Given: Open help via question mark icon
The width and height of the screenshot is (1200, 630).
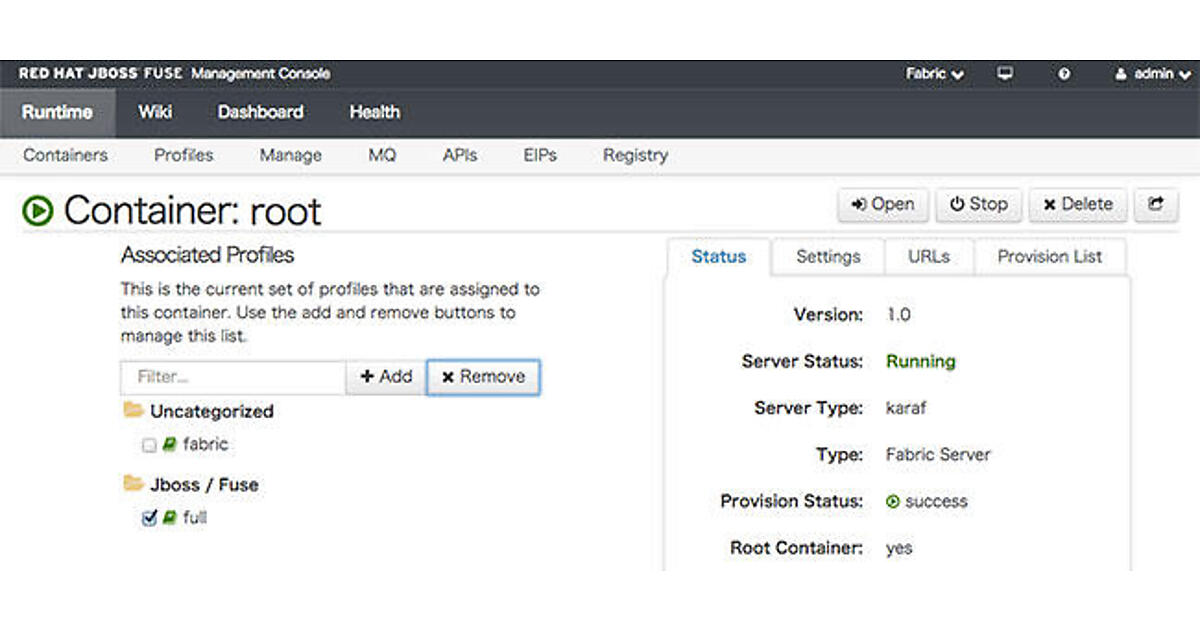Looking at the screenshot, I should point(1064,74).
